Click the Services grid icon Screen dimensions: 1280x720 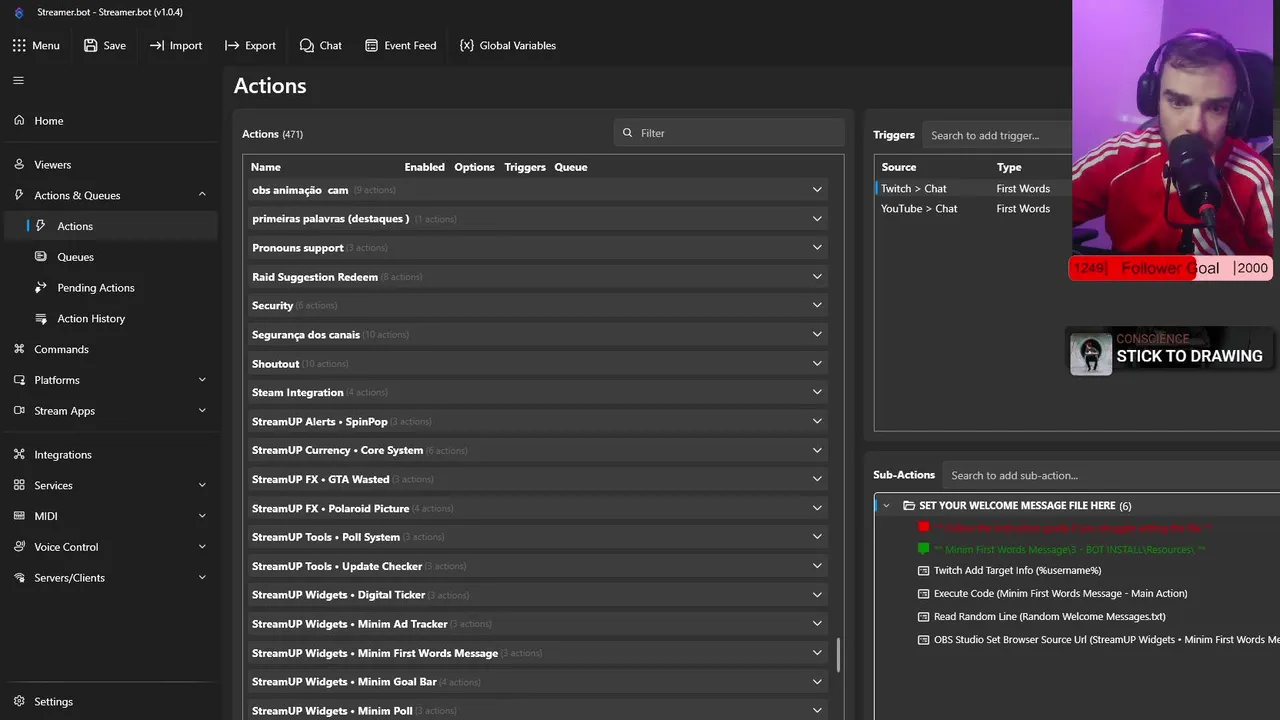coord(19,485)
